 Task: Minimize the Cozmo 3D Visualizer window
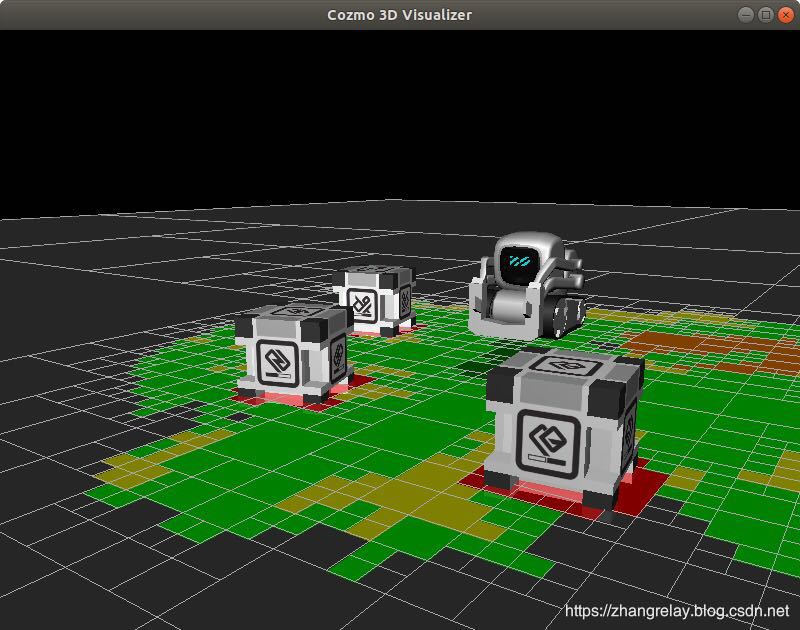tap(746, 15)
